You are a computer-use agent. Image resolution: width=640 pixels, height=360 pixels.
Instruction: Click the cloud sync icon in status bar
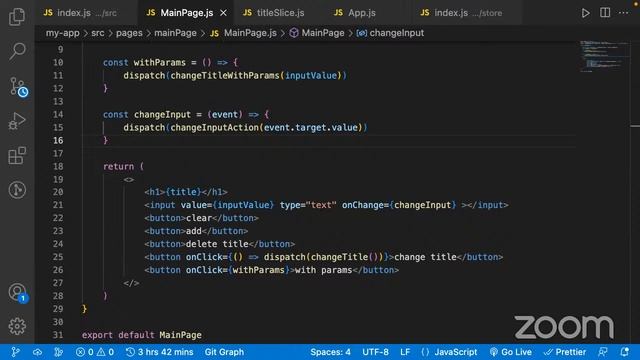click(37, 352)
